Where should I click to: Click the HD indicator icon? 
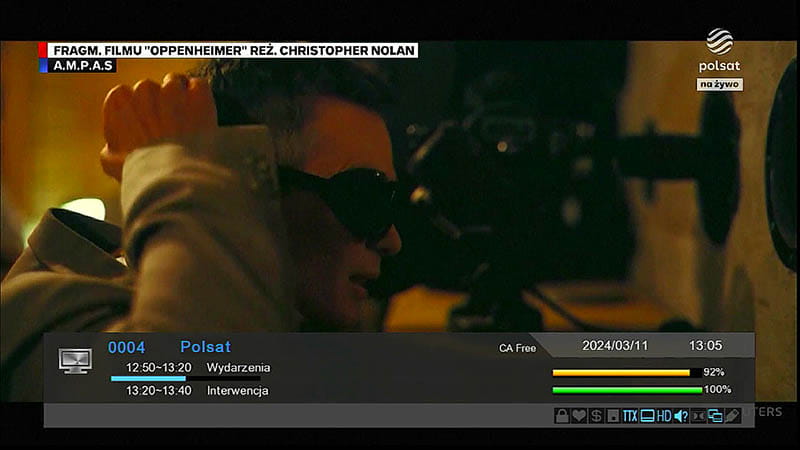click(x=664, y=416)
